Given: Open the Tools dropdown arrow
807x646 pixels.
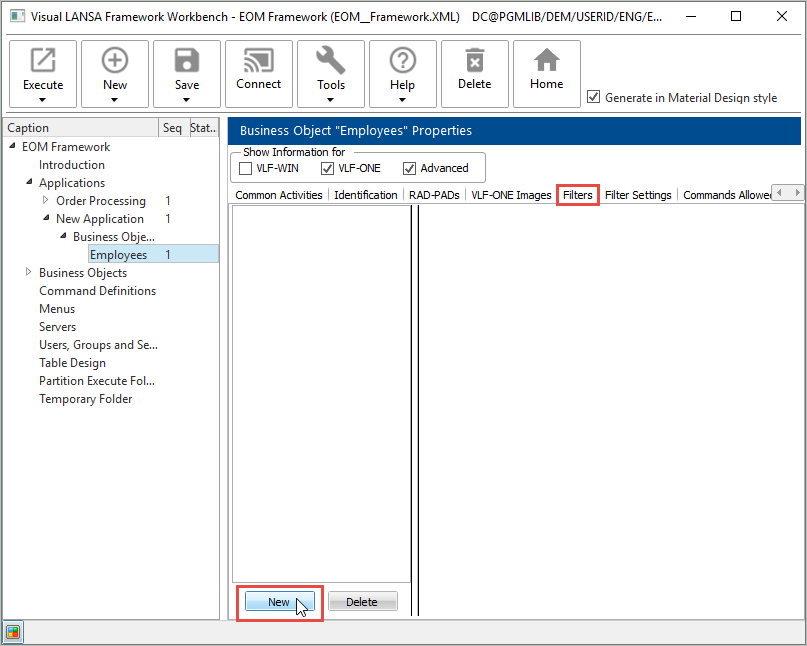Looking at the screenshot, I should click(x=330, y=100).
